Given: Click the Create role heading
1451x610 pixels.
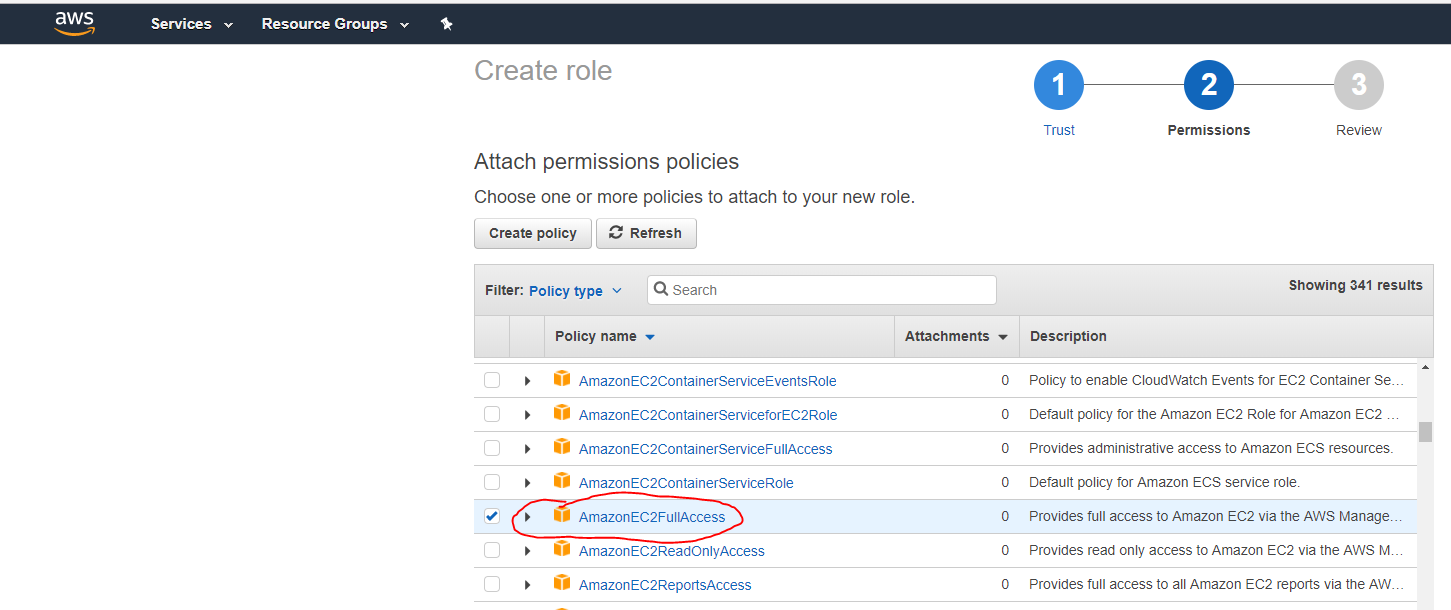Looking at the screenshot, I should (543, 71).
